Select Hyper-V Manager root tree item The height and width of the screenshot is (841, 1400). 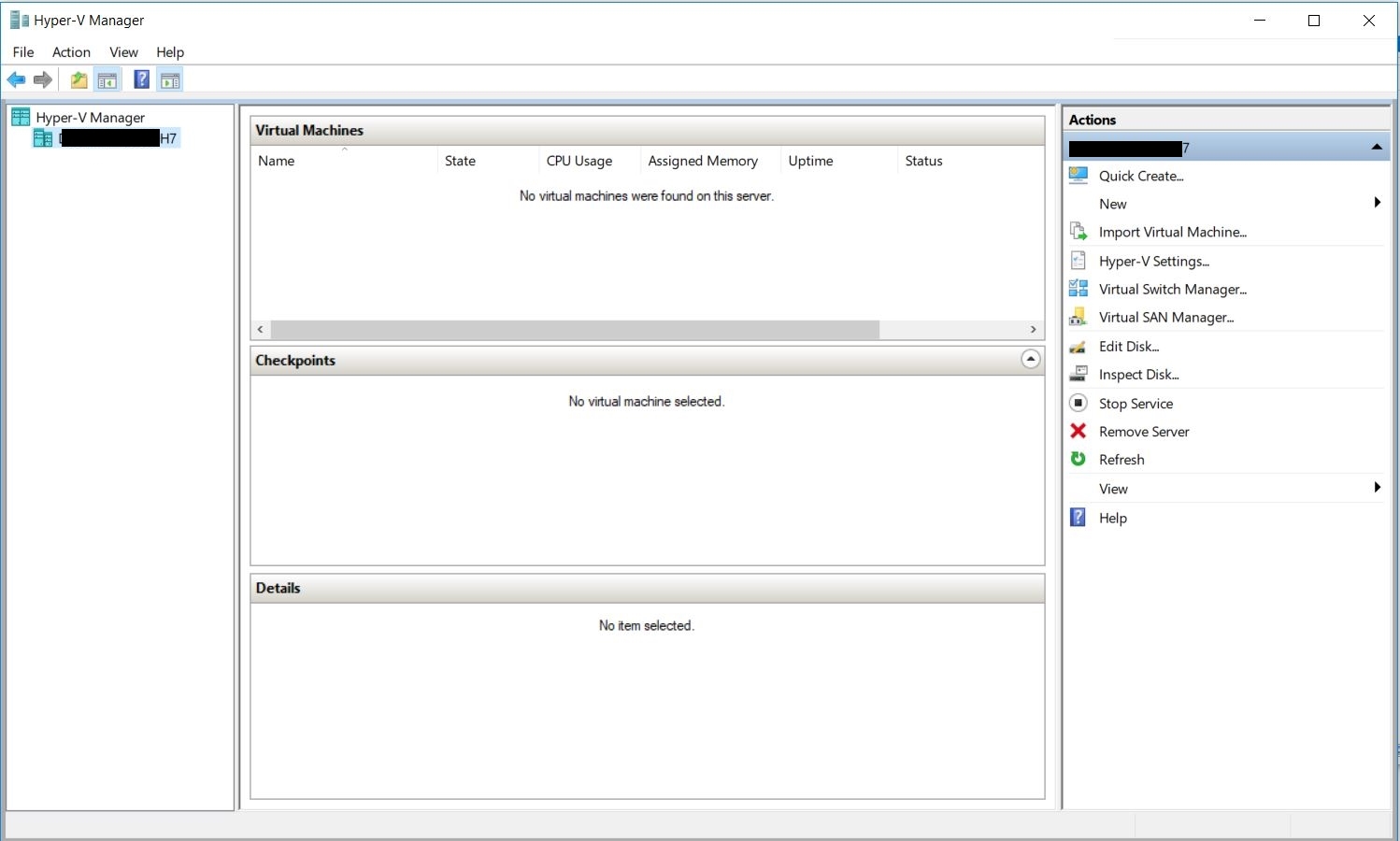pos(91,117)
